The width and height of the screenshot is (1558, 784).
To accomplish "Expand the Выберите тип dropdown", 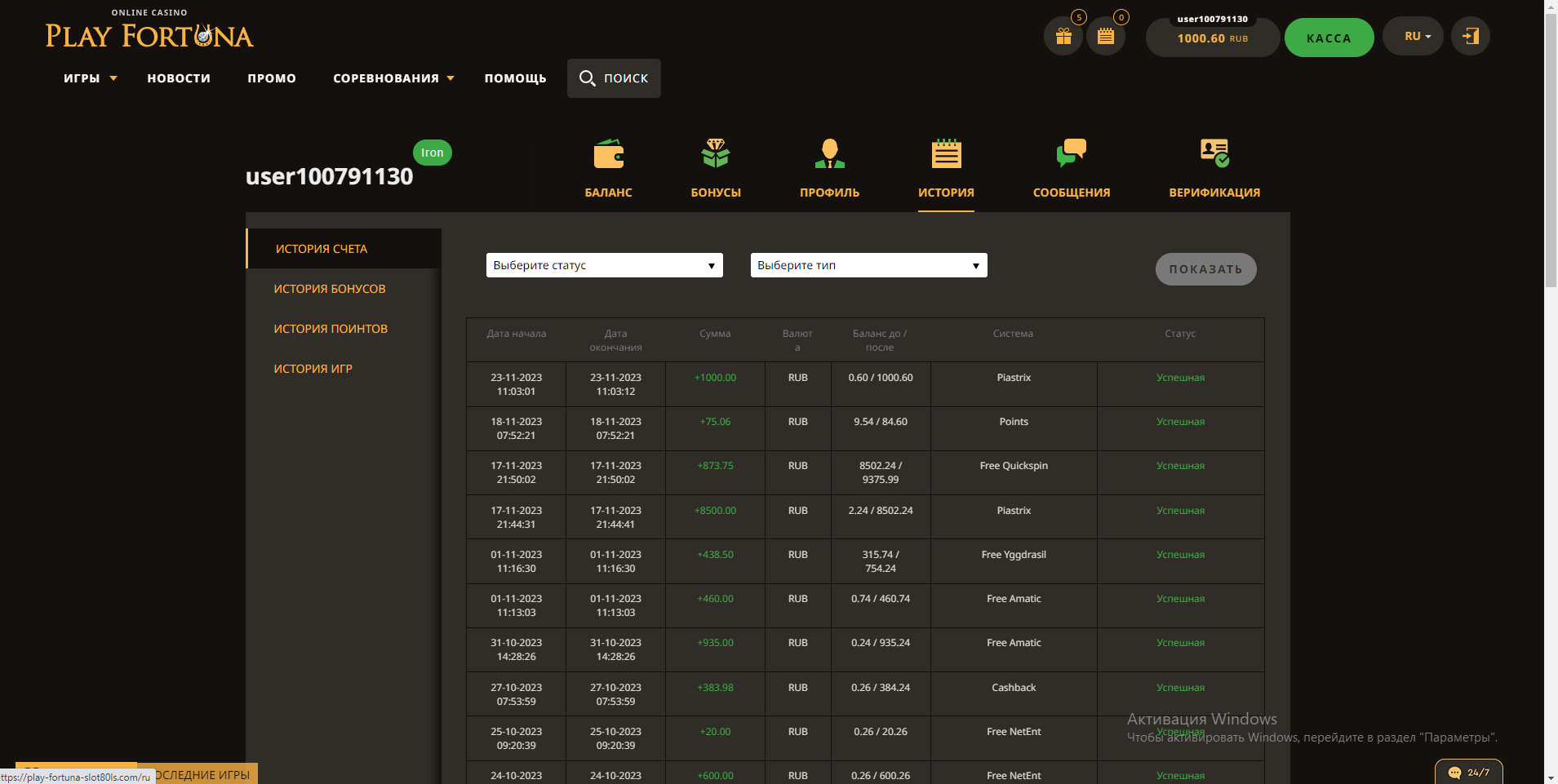I will [868, 265].
